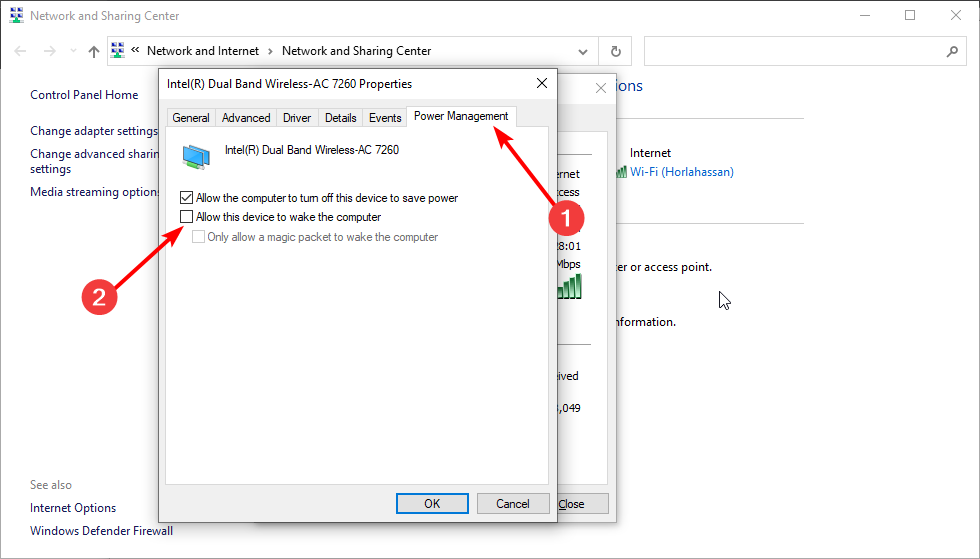Enable Allow this device to wake computer

point(186,217)
